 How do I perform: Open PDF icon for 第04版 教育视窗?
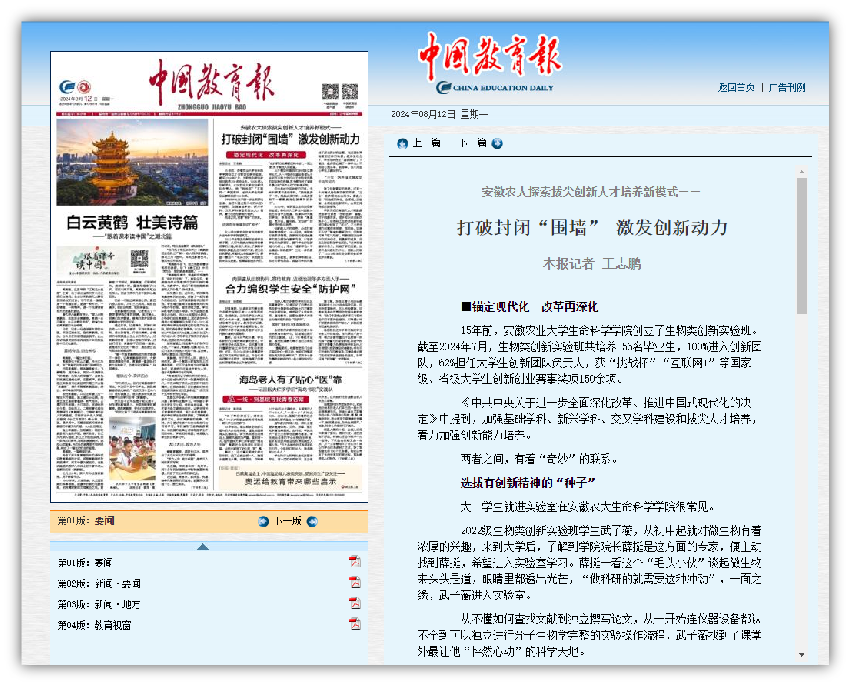point(354,625)
